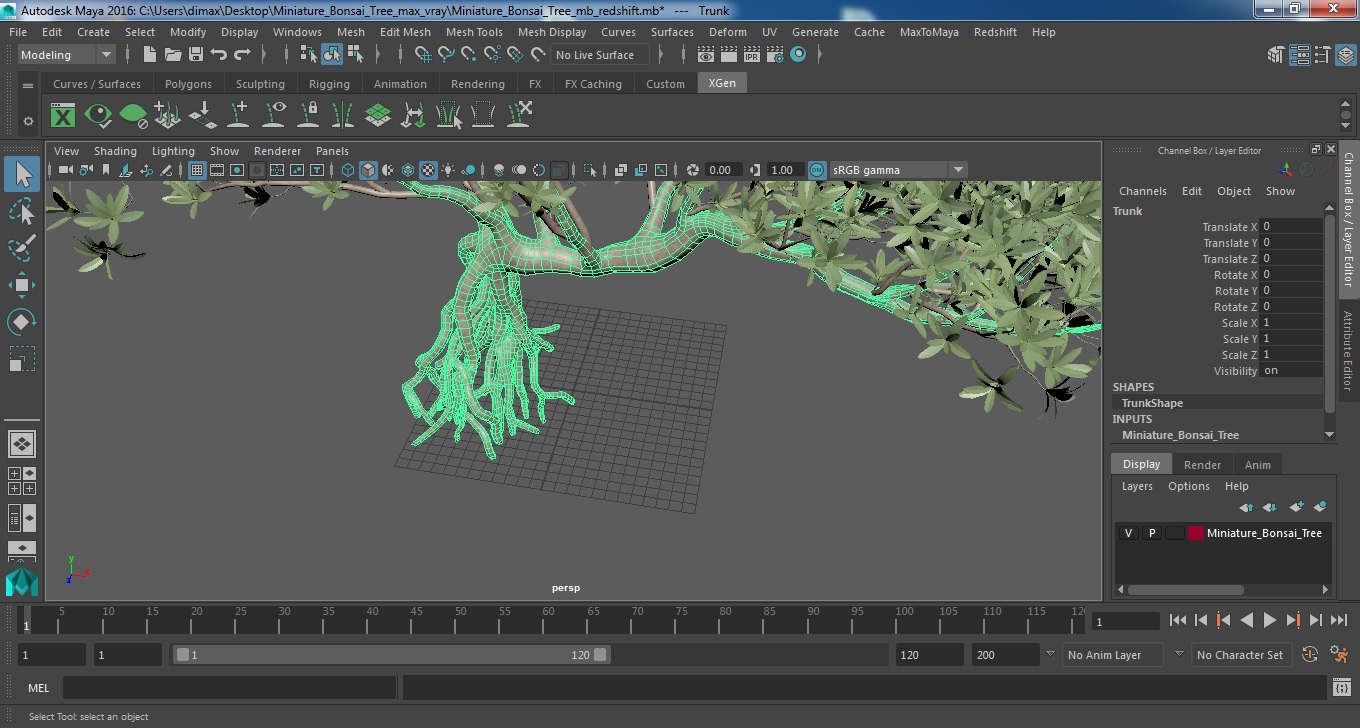The width and height of the screenshot is (1360, 728).
Task: Open the Channels menu in Channel Box
Action: coord(1142,191)
